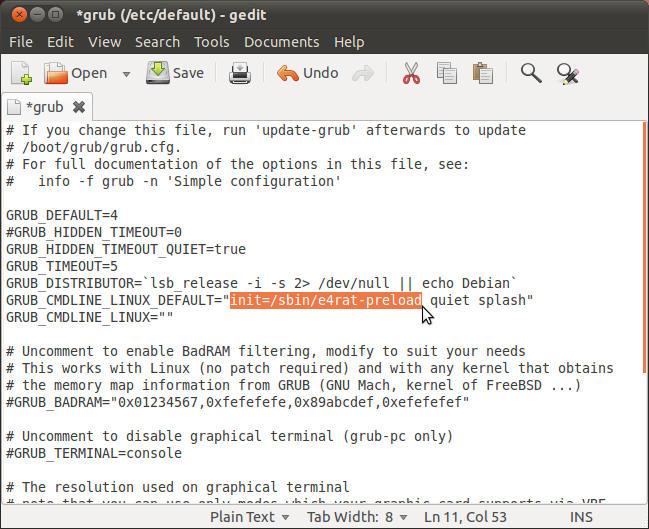This screenshot has height=529, width=649.
Task: Open Find with magnifier icon
Action: pos(531,73)
